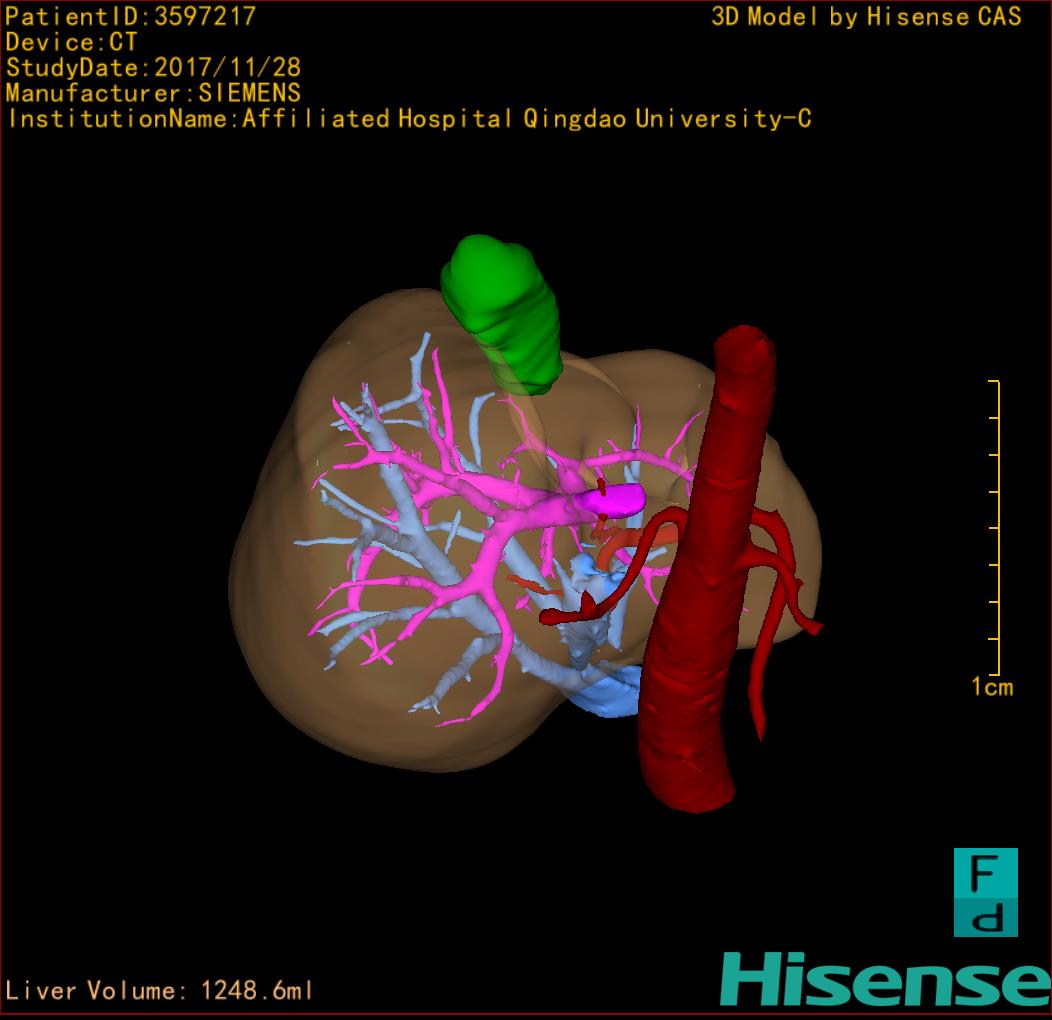Click the 'Device:CT' text
The image size is (1052, 1020).
pos(71,42)
